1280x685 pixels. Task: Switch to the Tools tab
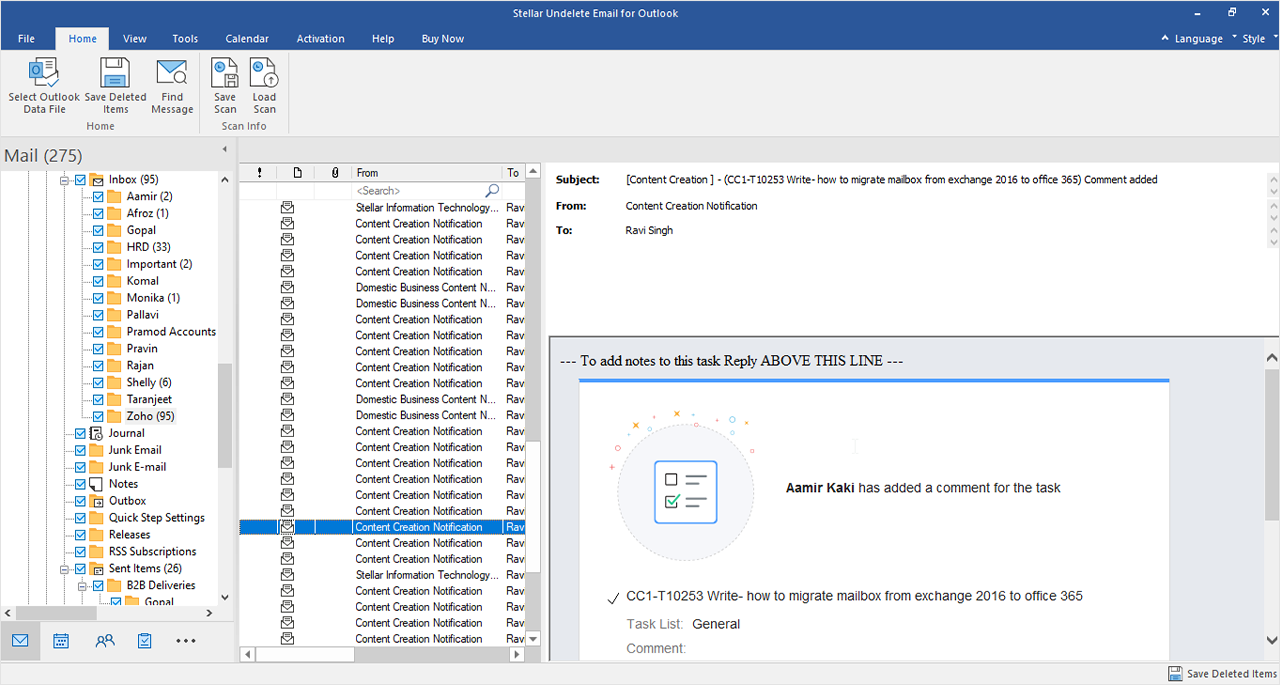point(185,39)
